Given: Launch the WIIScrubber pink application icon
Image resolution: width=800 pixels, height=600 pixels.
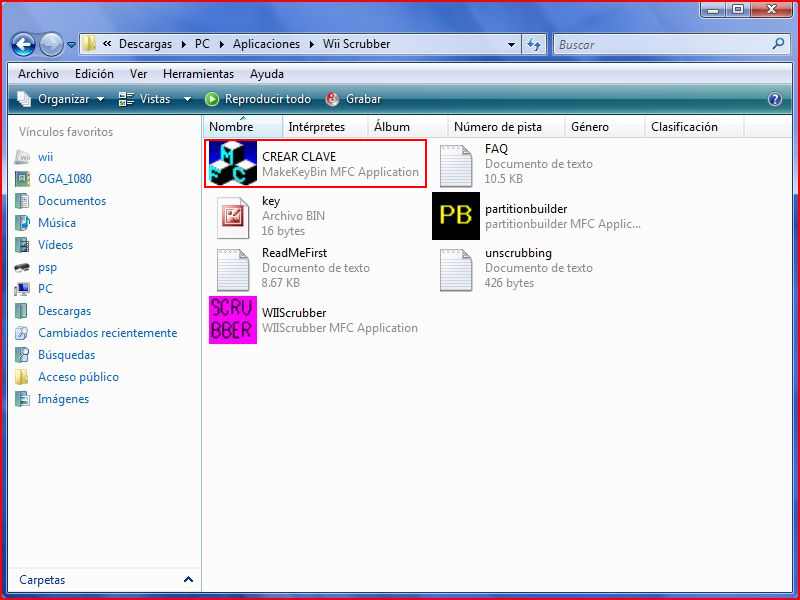Looking at the screenshot, I should tap(233, 320).
